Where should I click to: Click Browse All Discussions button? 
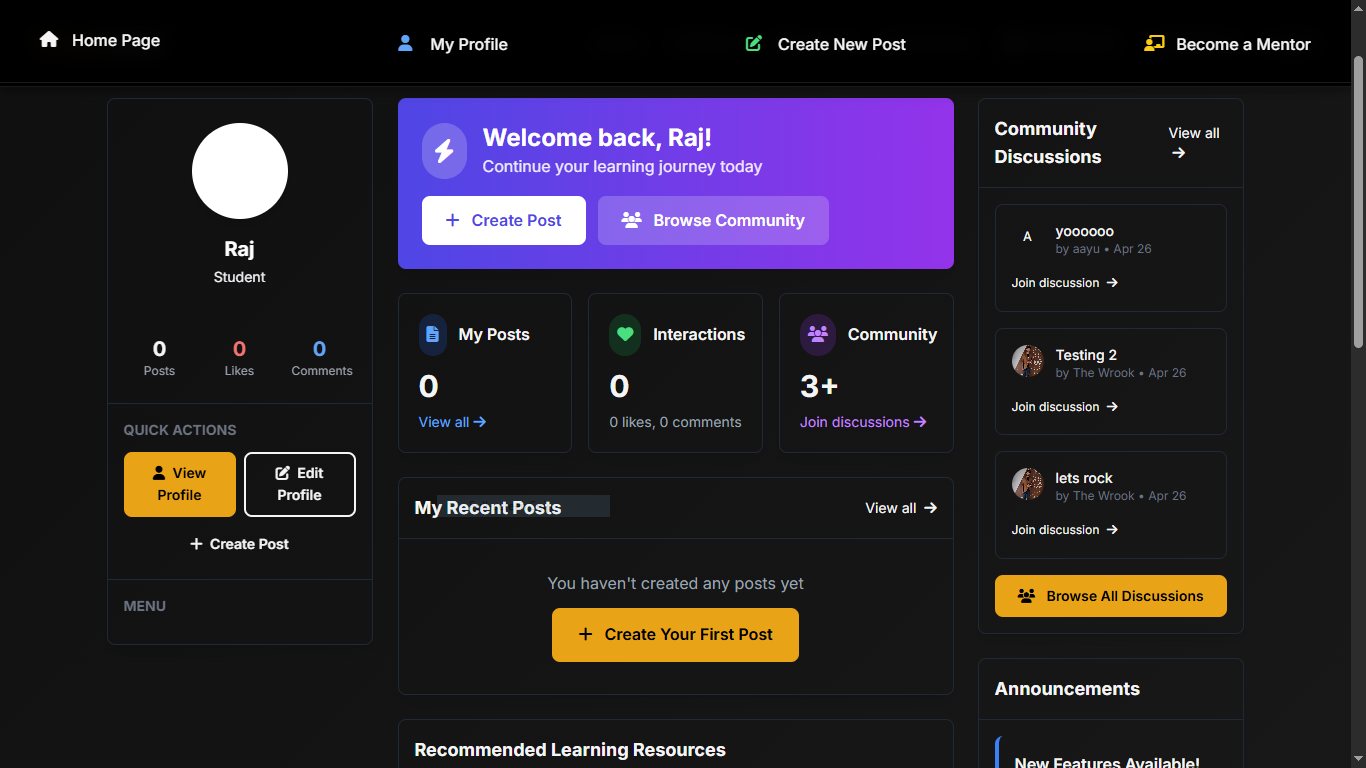click(x=1111, y=596)
